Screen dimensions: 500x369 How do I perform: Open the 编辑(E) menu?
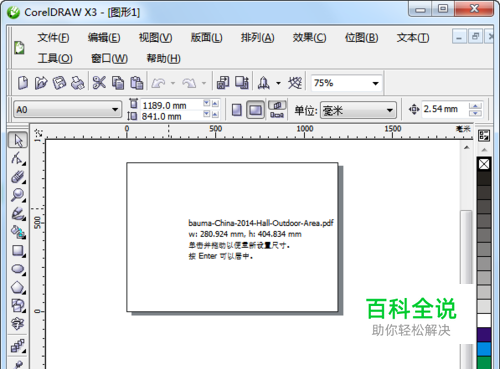(104, 38)
